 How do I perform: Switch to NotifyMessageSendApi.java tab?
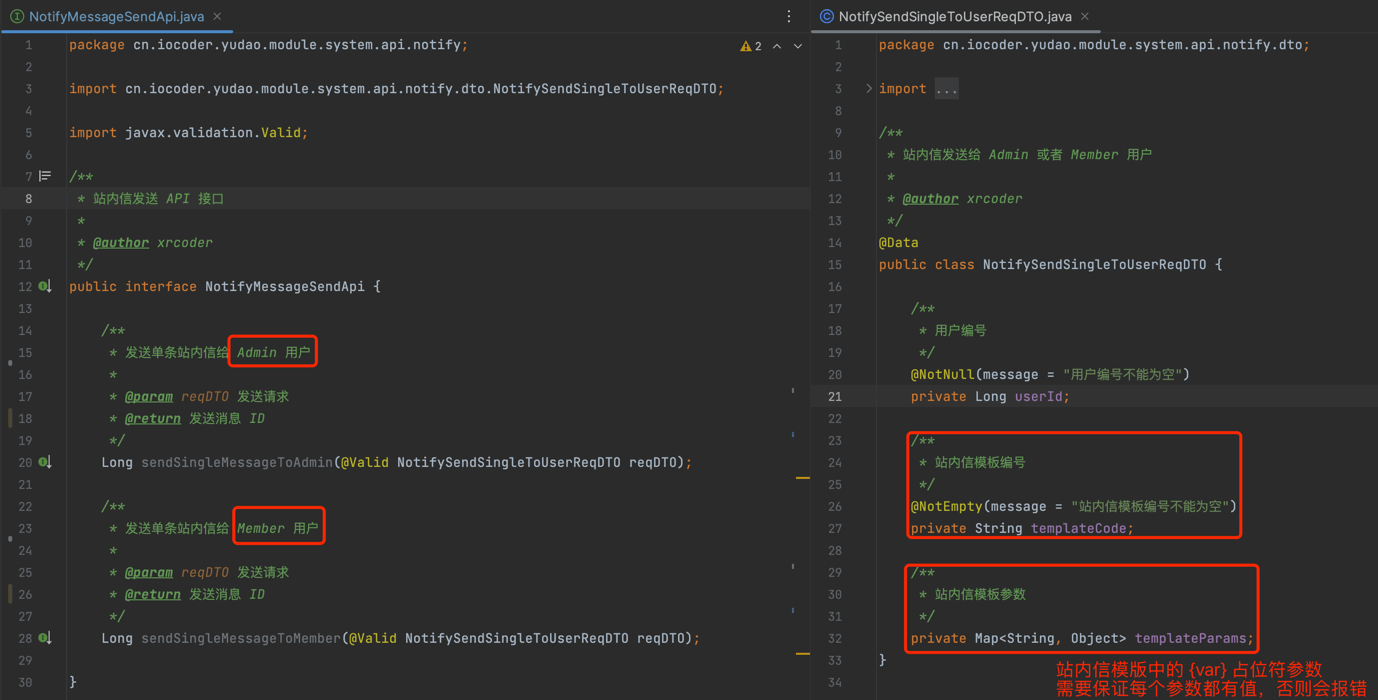click(116, 17)
